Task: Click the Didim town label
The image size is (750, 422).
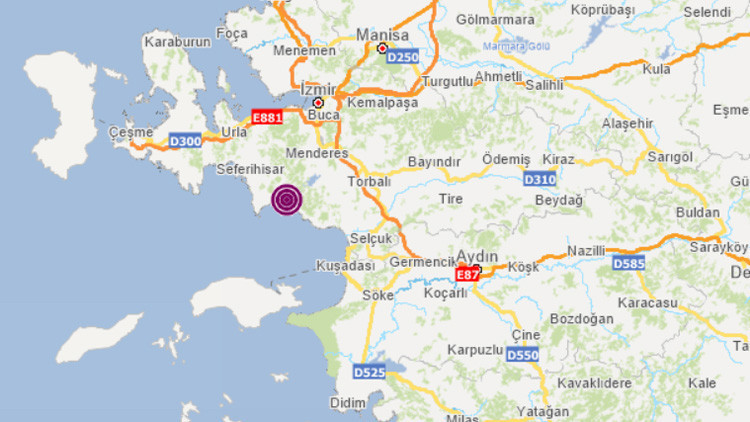Action: tap(348, 403)
